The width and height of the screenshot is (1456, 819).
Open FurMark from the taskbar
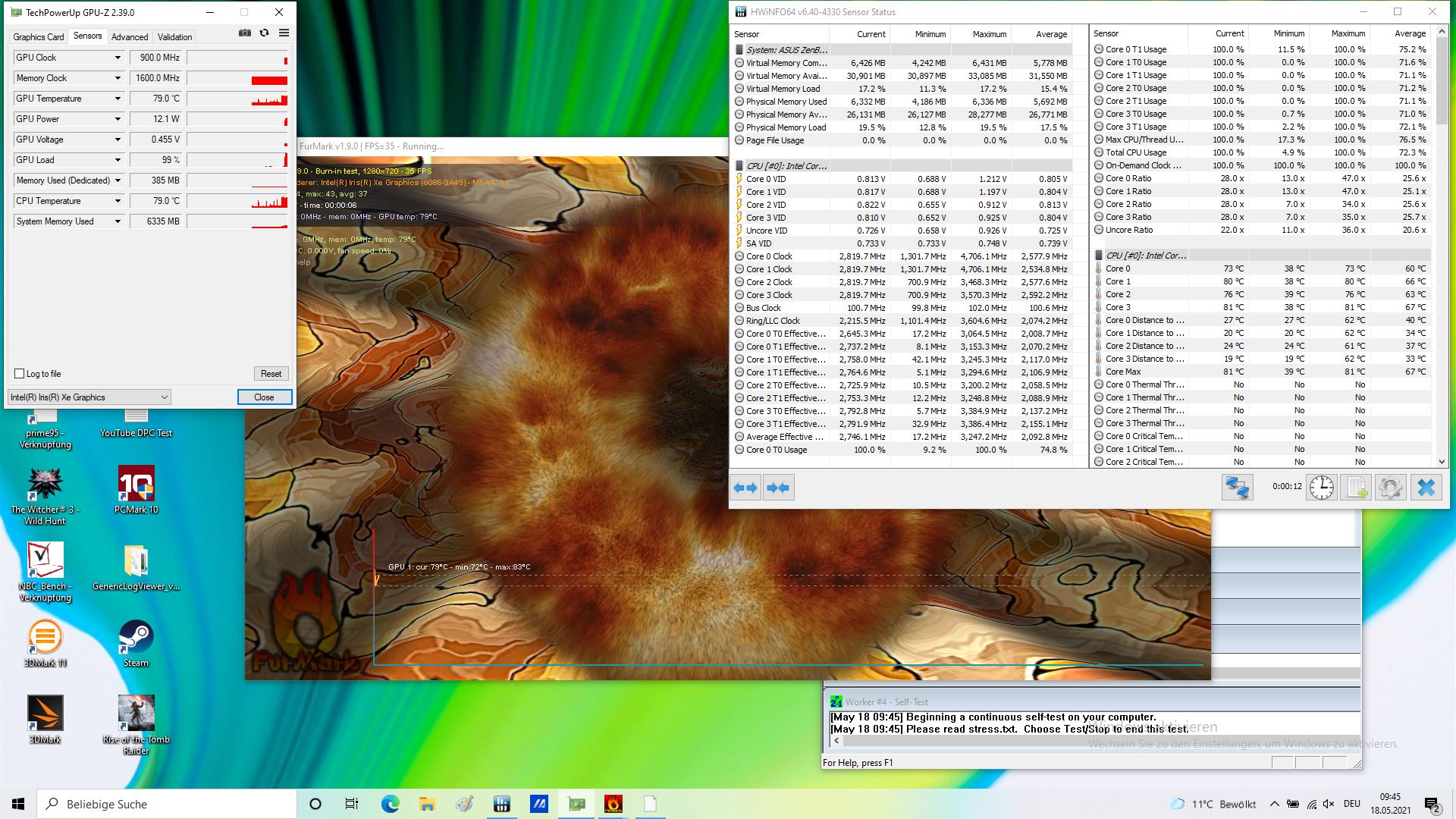pos(613,804)
